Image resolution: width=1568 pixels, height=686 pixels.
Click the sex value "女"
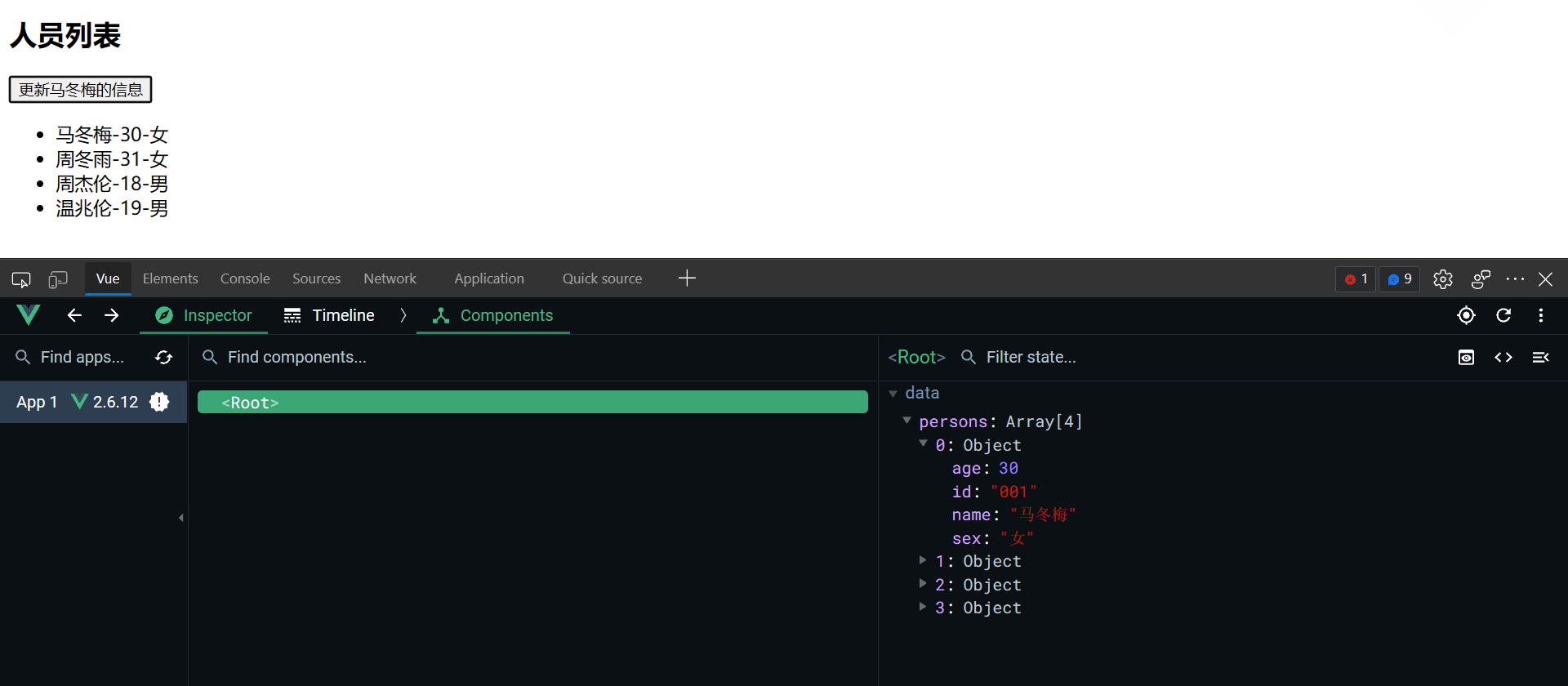tap(1017, 538)
